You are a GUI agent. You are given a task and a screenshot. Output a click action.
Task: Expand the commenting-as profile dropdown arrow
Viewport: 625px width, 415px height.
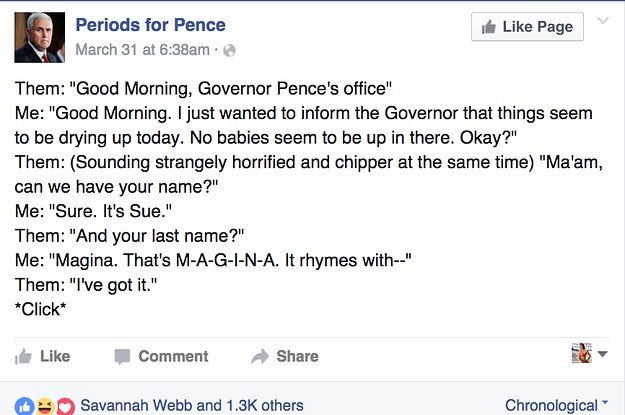click(x=602, y=354)
